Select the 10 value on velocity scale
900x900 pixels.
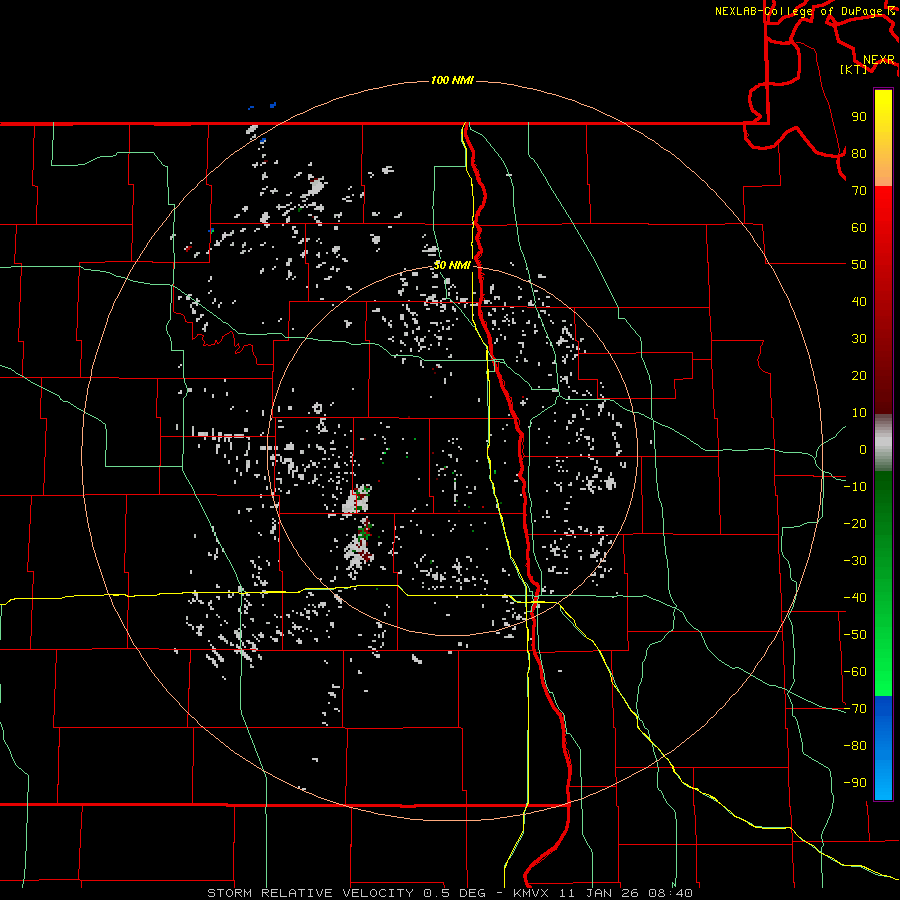[x=859, y=413]
